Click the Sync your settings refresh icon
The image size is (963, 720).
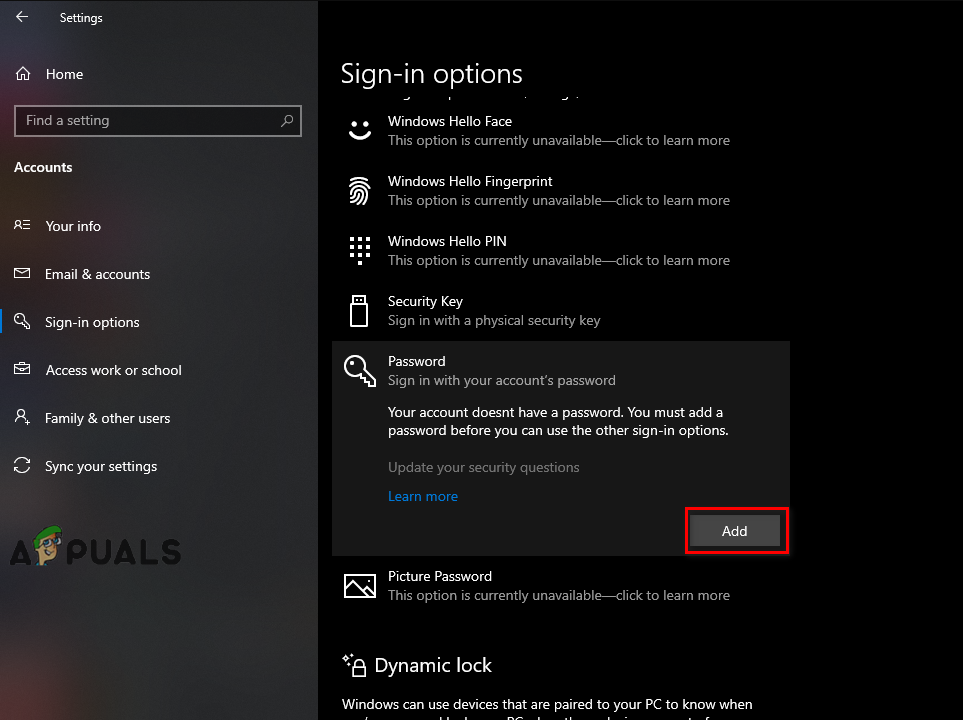22,466
